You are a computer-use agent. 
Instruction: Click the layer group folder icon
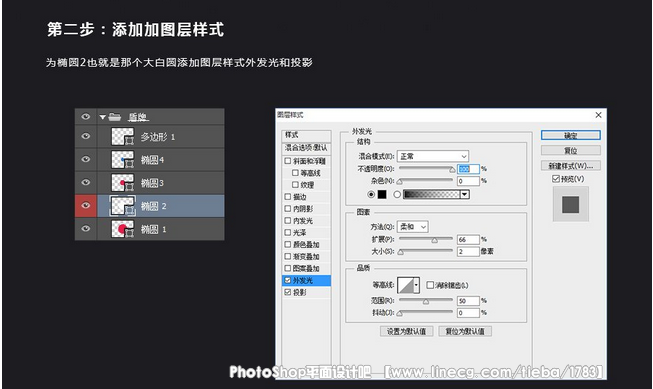[115, 117]
